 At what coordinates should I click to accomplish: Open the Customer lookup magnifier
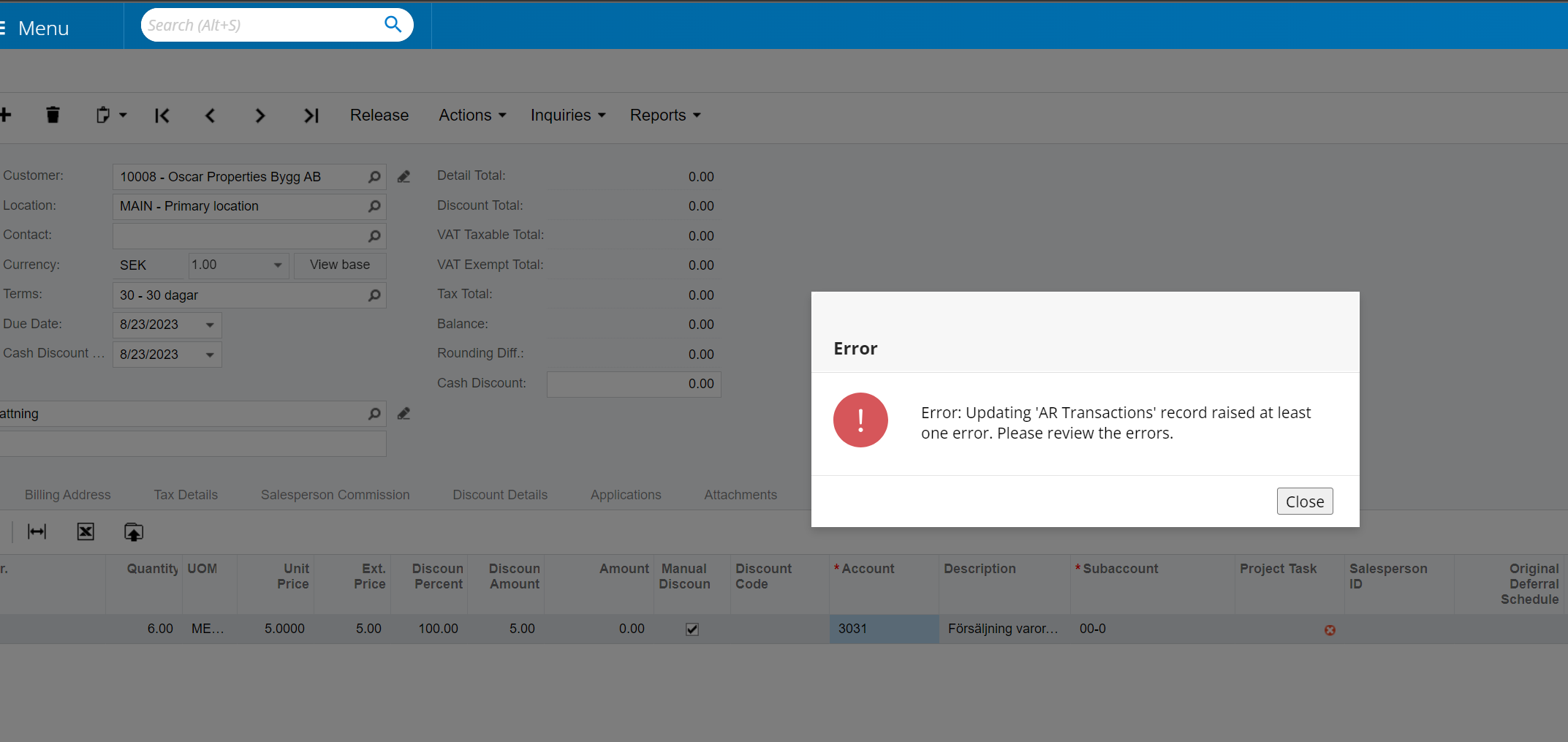pos(374,177)
